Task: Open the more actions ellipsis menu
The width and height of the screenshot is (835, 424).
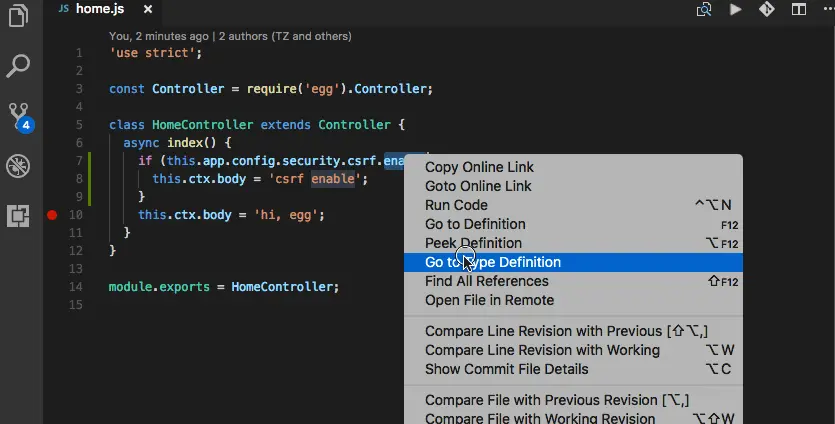Action: coord(828,9)
